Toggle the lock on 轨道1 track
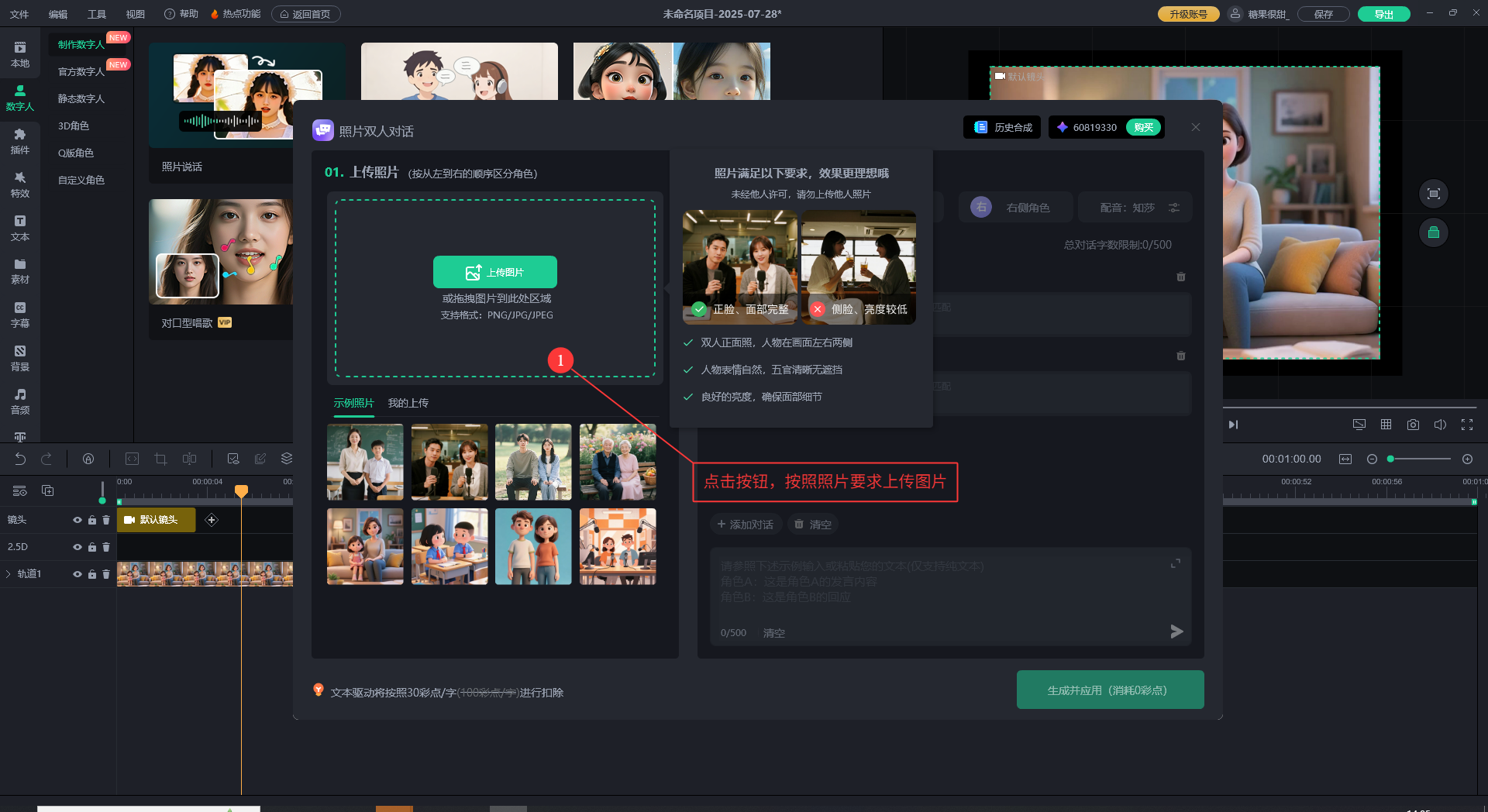Image resolution: width=1488 pixels, height=812 pixels. pyautogui.click(x=92, y=574)
